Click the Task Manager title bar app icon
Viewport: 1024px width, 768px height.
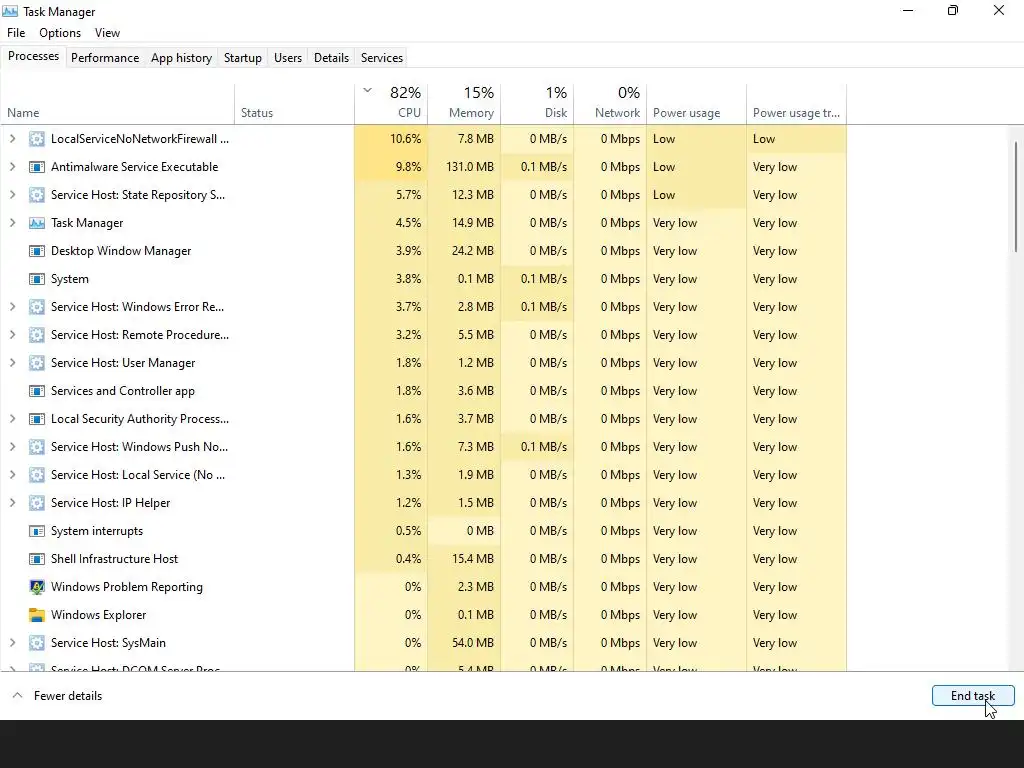click(10, 11)
